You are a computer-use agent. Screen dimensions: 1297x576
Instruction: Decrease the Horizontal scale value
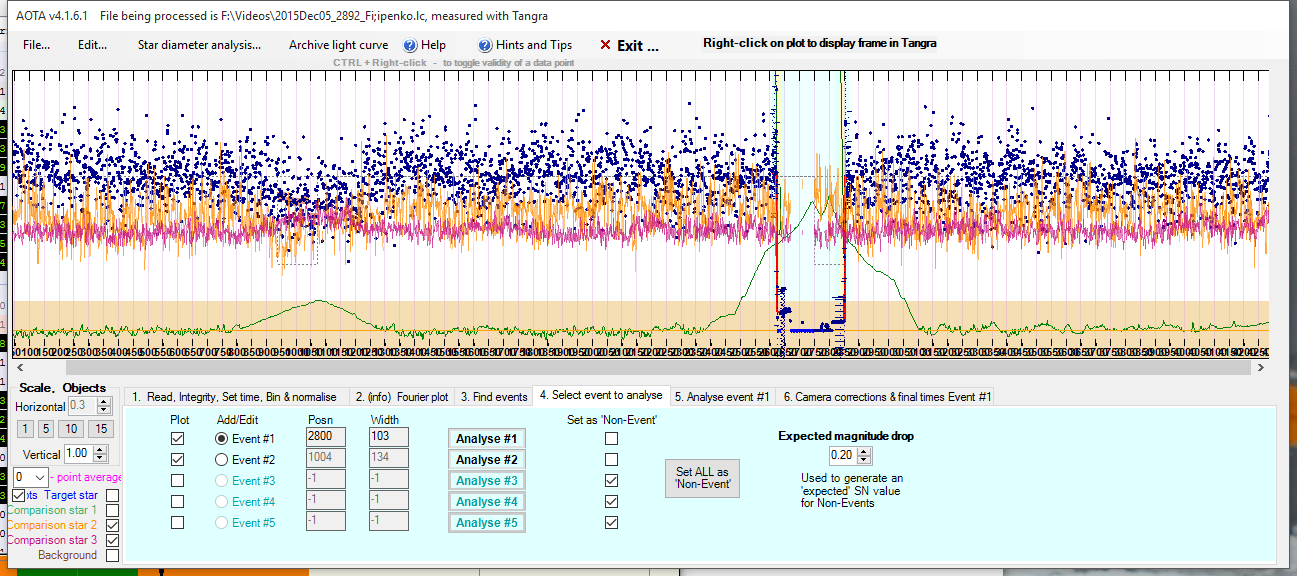(x=104, y=411)
